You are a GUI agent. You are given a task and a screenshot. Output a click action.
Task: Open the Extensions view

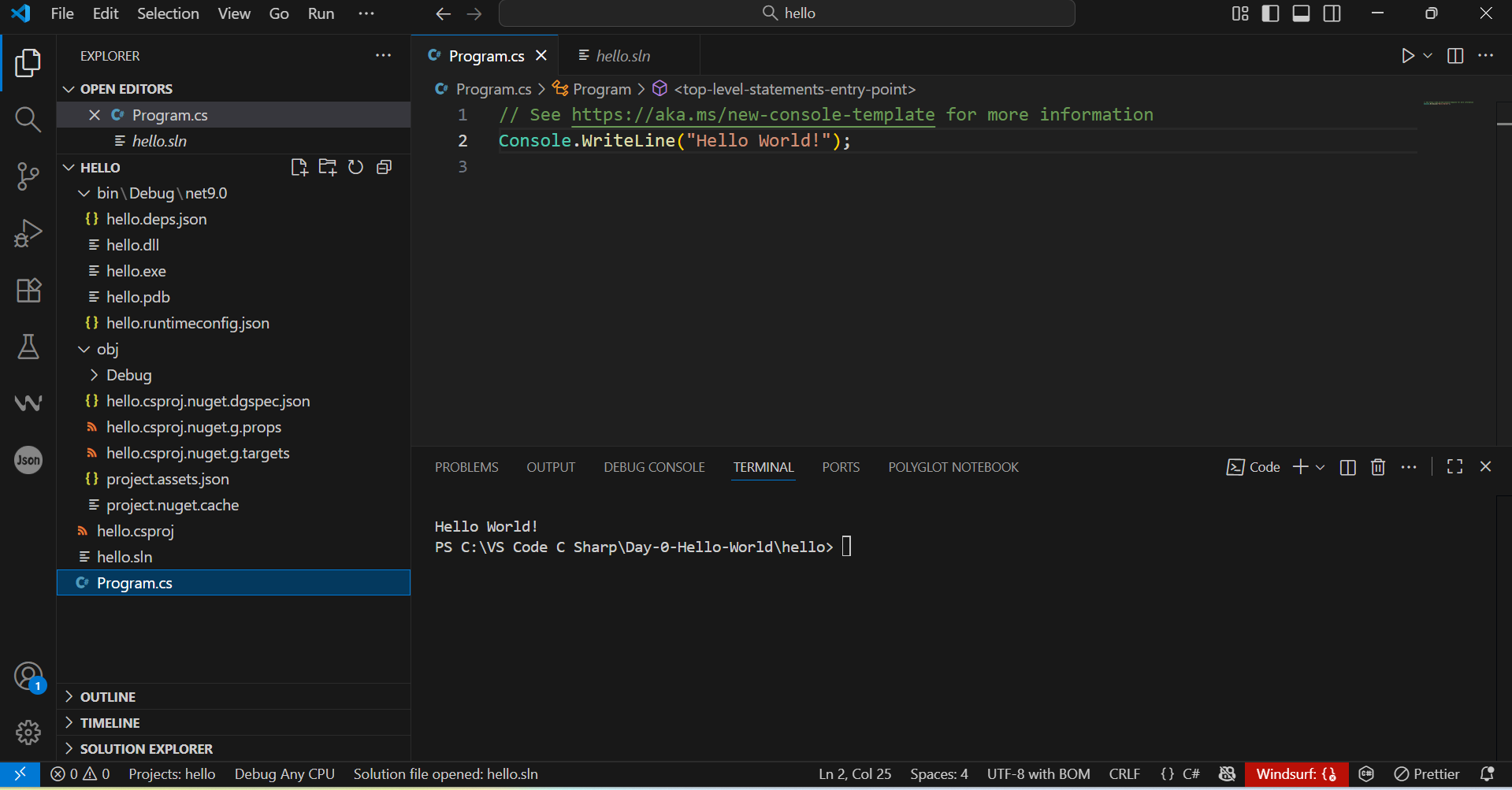[28, 291]
